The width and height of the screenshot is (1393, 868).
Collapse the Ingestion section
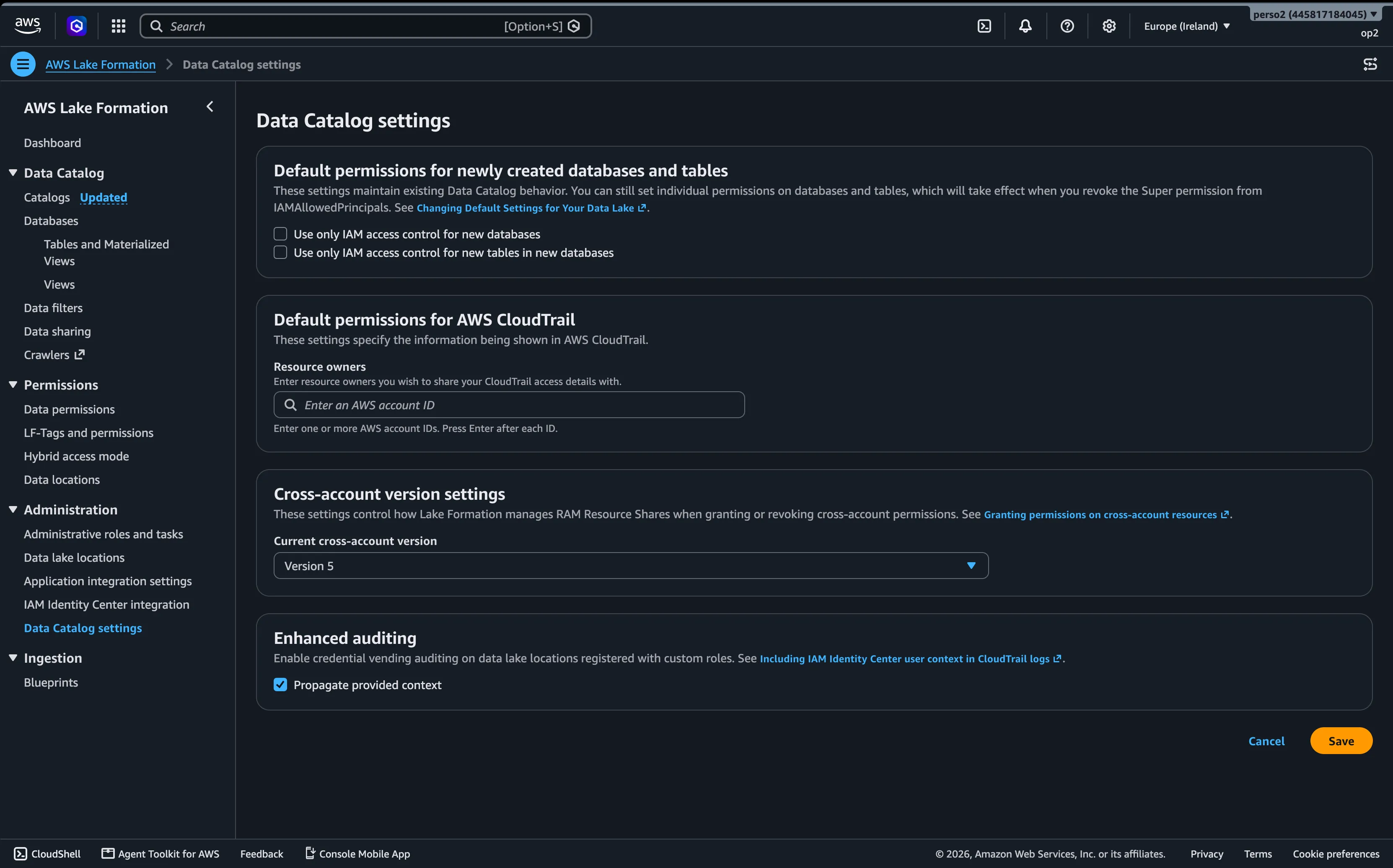[13, 658]
